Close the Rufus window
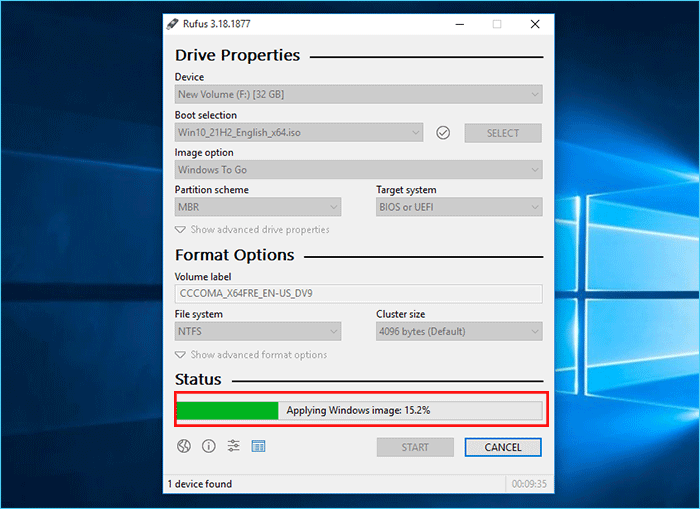This screenshot has width=700, height=509. pyautogui.click(x=535, y=24)
